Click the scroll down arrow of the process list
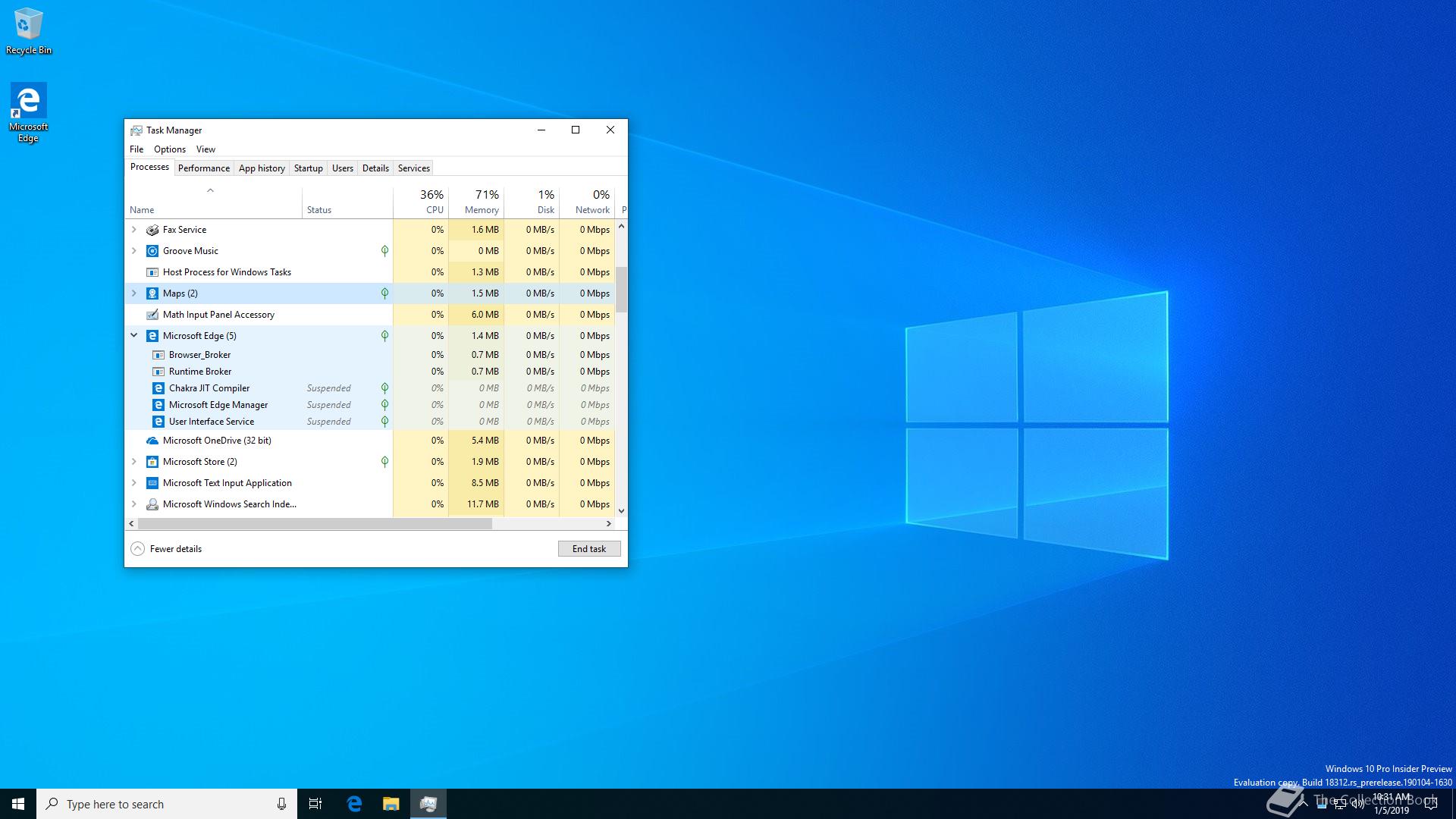1456x819 pixels. pyautogui.click(x=621, y=511)
